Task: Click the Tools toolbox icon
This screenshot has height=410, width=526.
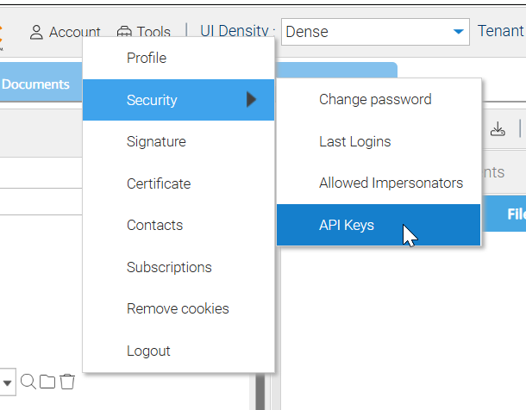Action: point(124,32)
